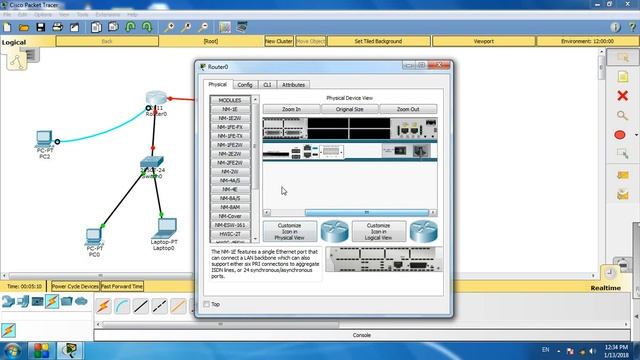Screen dimensions: 640x360
Task: Click the Packet Tracer taskbar icon
Action: tap(70, 351)
